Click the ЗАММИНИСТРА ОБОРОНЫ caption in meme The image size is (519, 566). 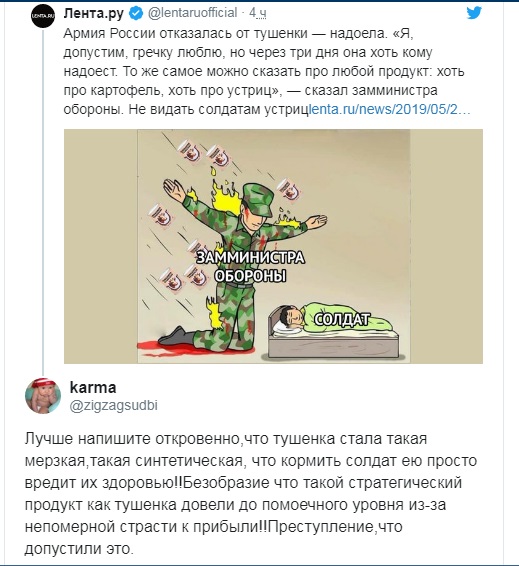pyautogui.click(x=250, y=267)
